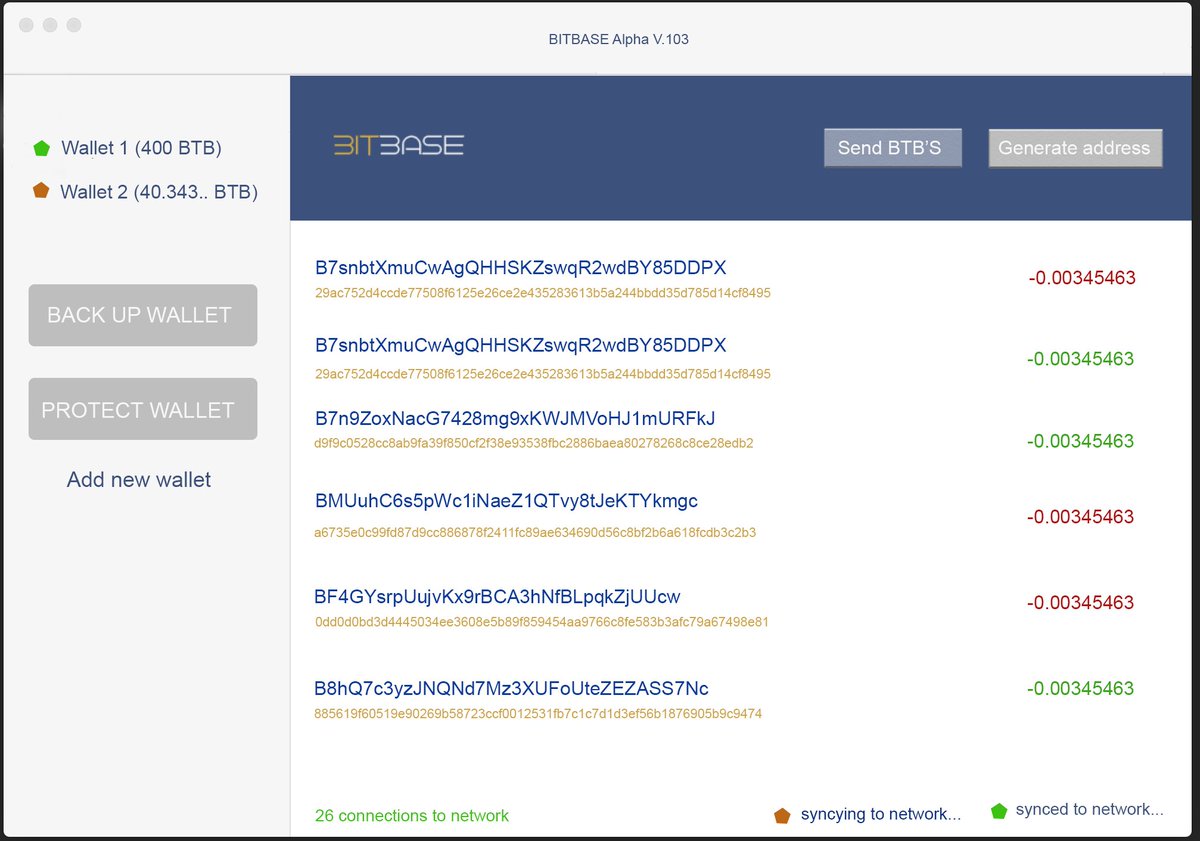
Task: Click the BACK UP WALLET button
Action: pos(142,315)
